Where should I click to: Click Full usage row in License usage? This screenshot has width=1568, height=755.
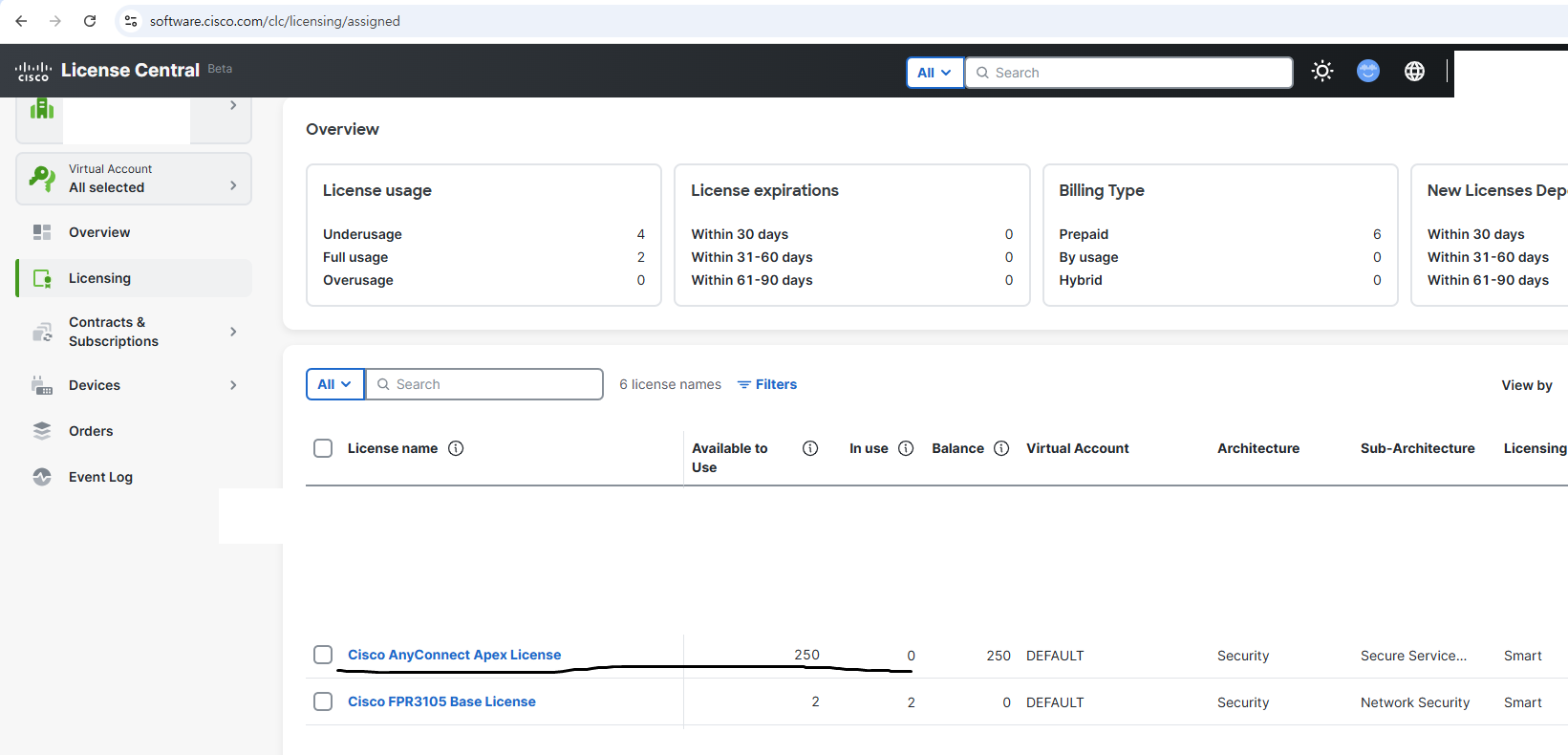483,257
